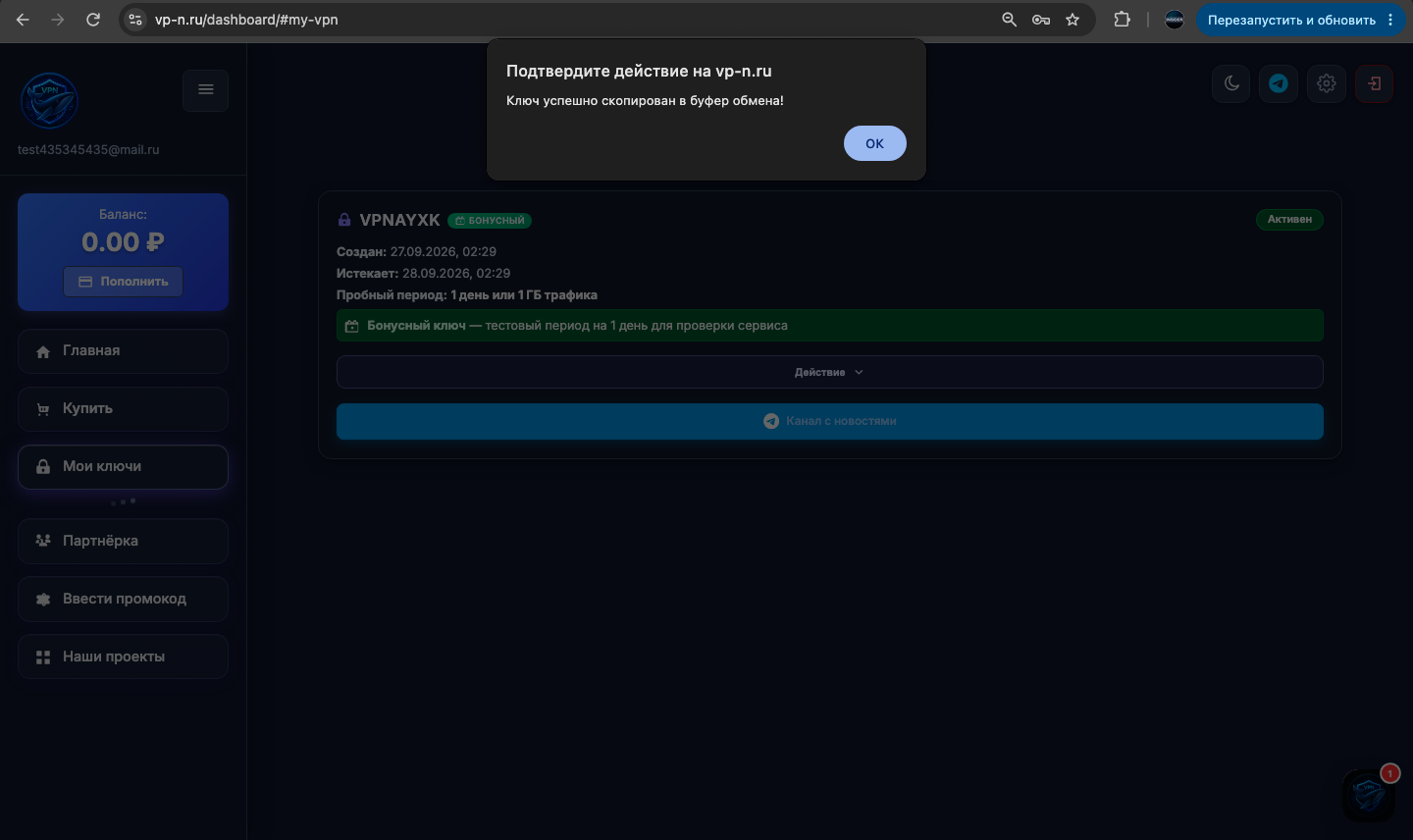
Task: Click the red logout icon
Action: click(1374, 83)
